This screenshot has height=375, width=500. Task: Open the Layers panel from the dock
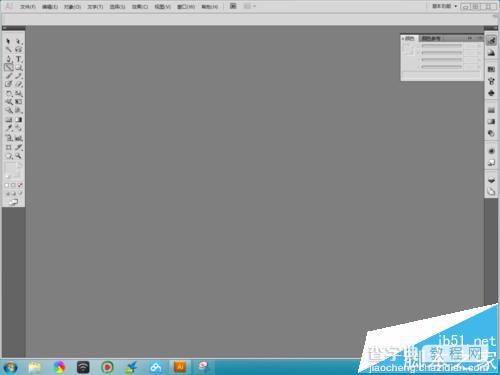(491, 180)
